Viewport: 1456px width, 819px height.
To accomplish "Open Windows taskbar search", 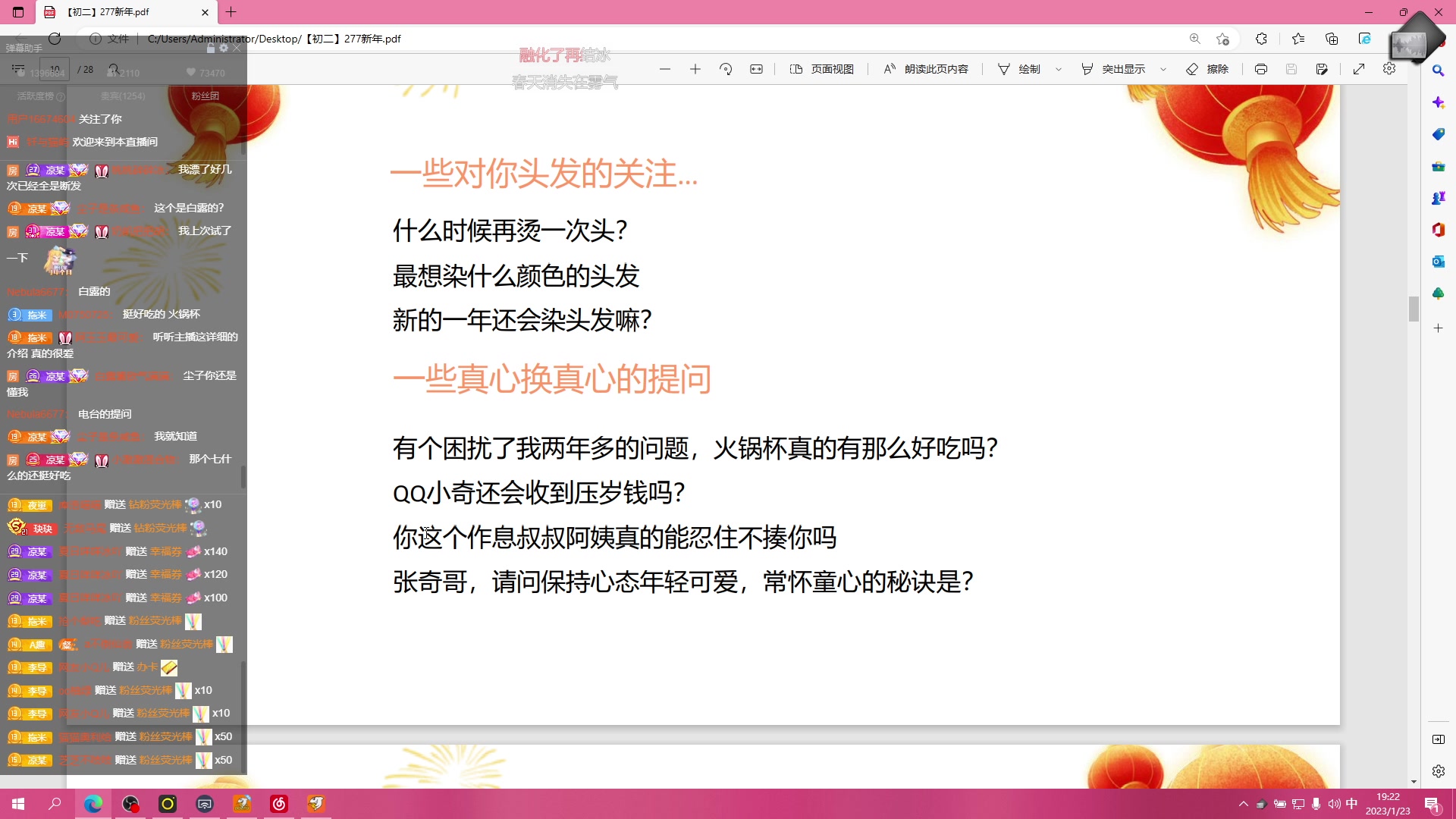I will (55, 804).
